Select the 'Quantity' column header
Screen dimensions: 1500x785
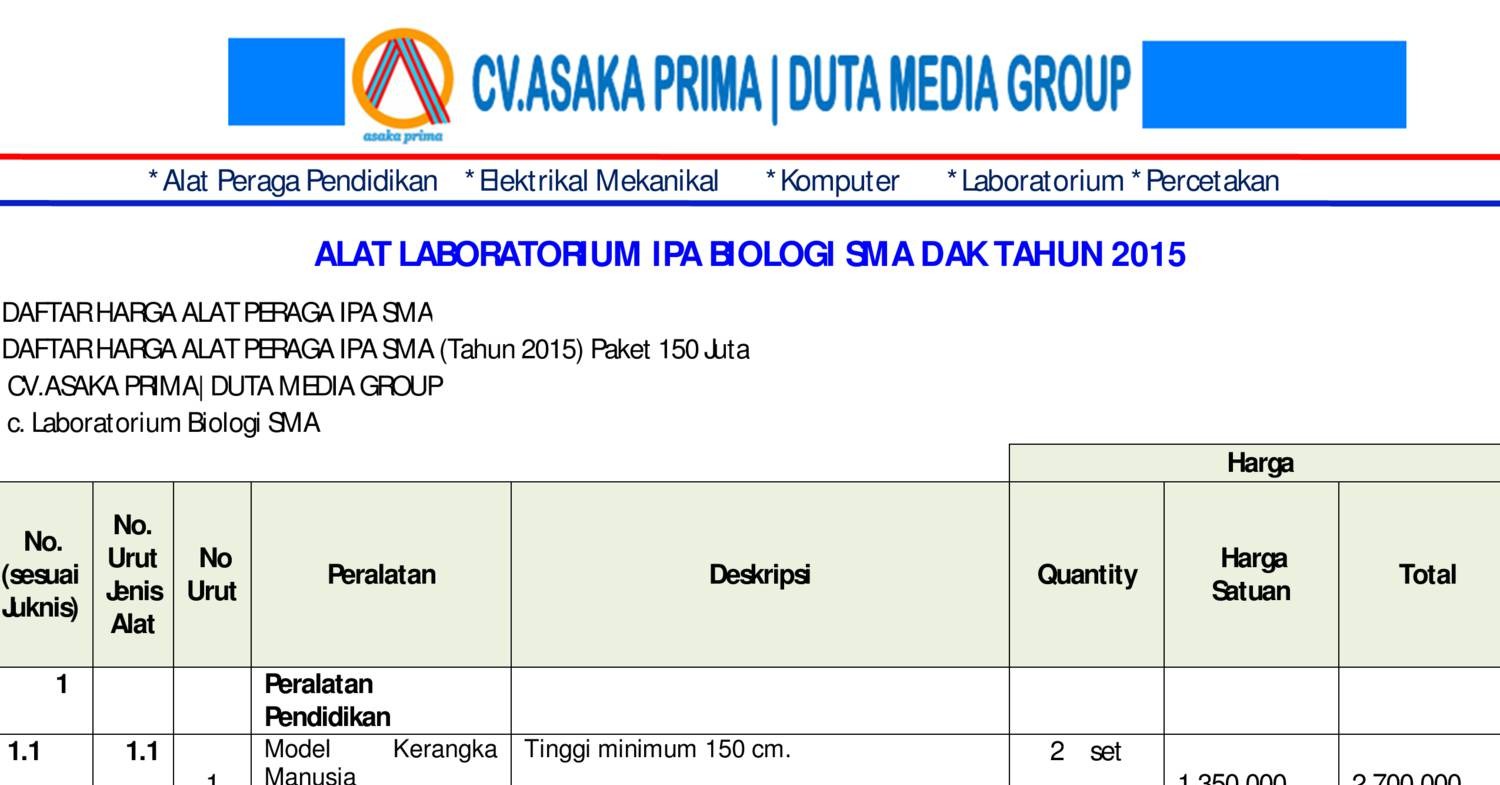click(1086, 575)
